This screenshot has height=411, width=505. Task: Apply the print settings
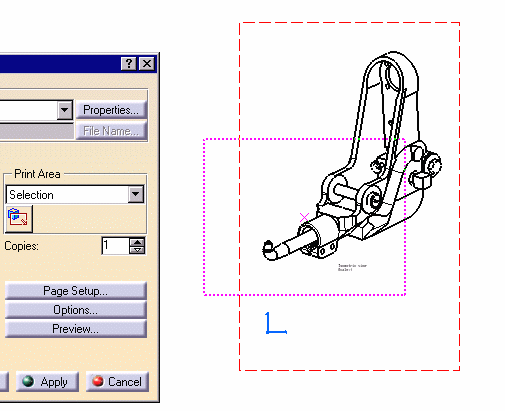pyautogui.click(x=47, y=382)
